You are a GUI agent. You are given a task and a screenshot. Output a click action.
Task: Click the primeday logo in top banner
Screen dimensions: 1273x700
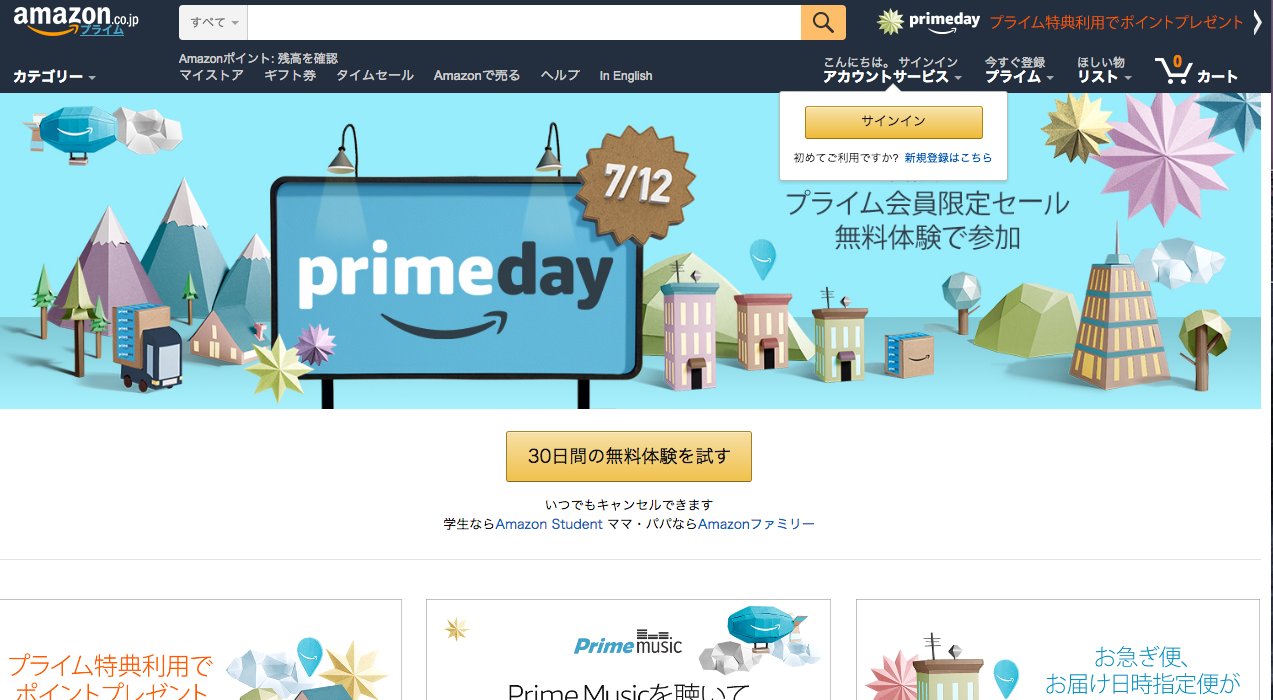(928, 22)
